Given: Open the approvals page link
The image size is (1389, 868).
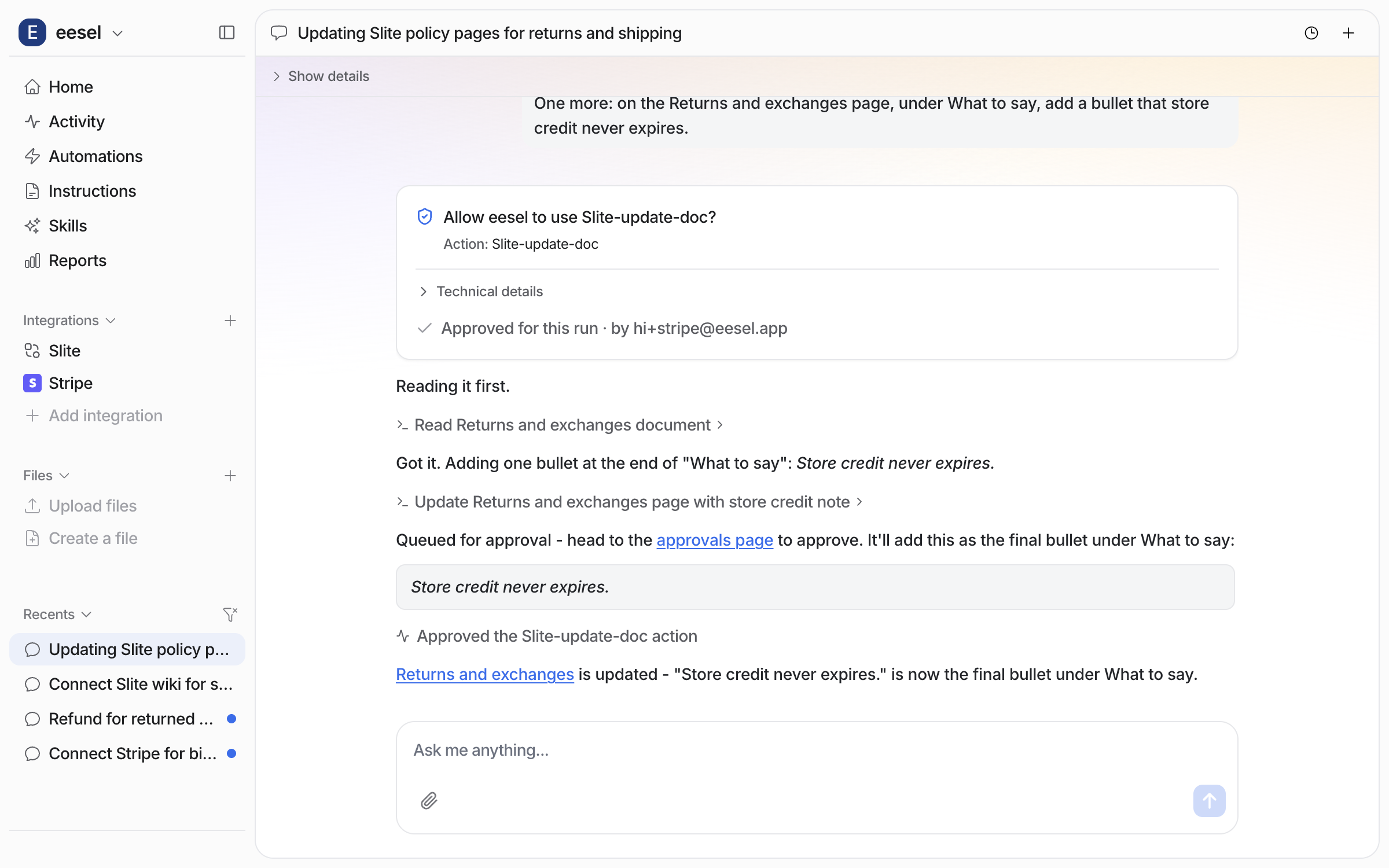Looking at the screenshot, I should [x=715, y=540].
